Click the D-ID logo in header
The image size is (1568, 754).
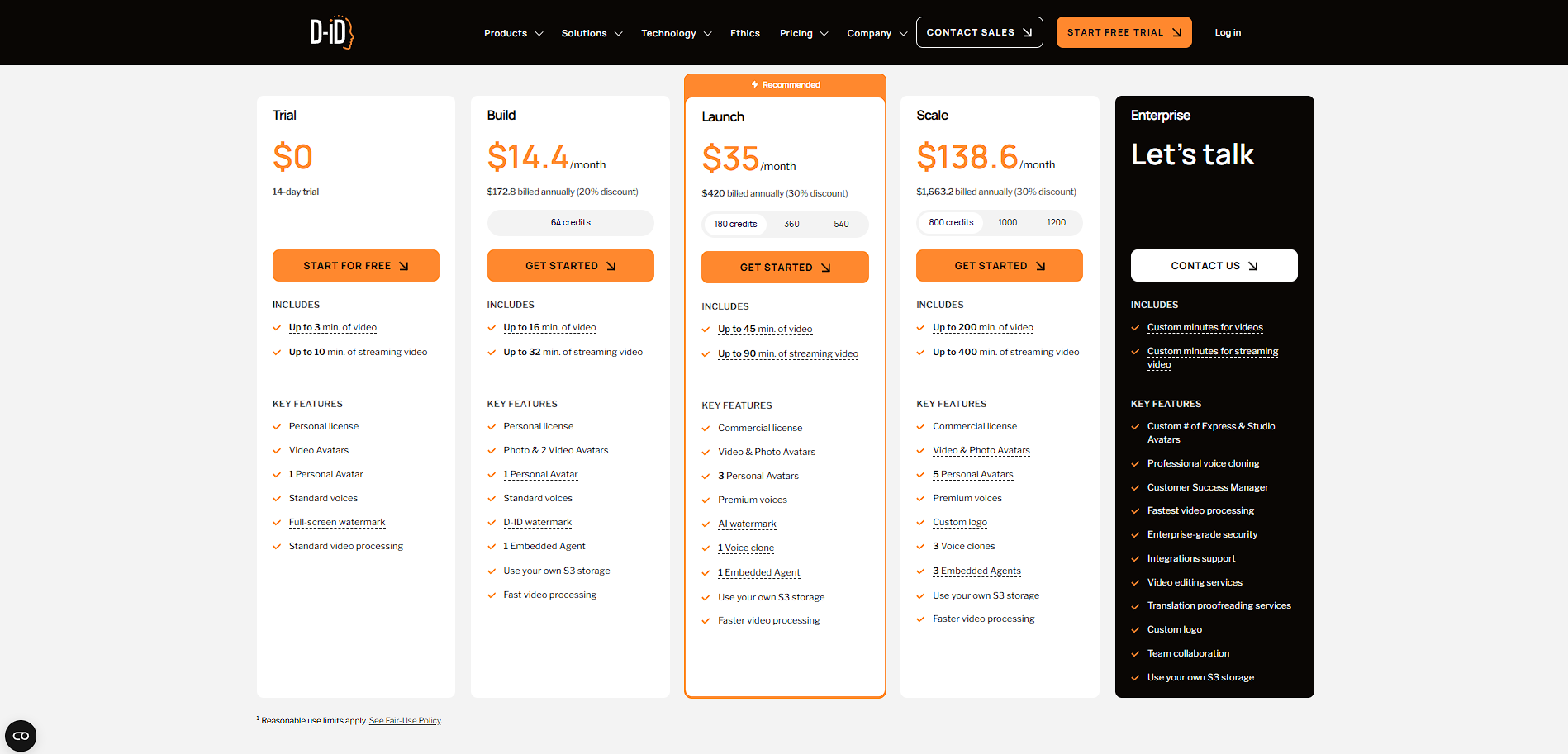331,32
